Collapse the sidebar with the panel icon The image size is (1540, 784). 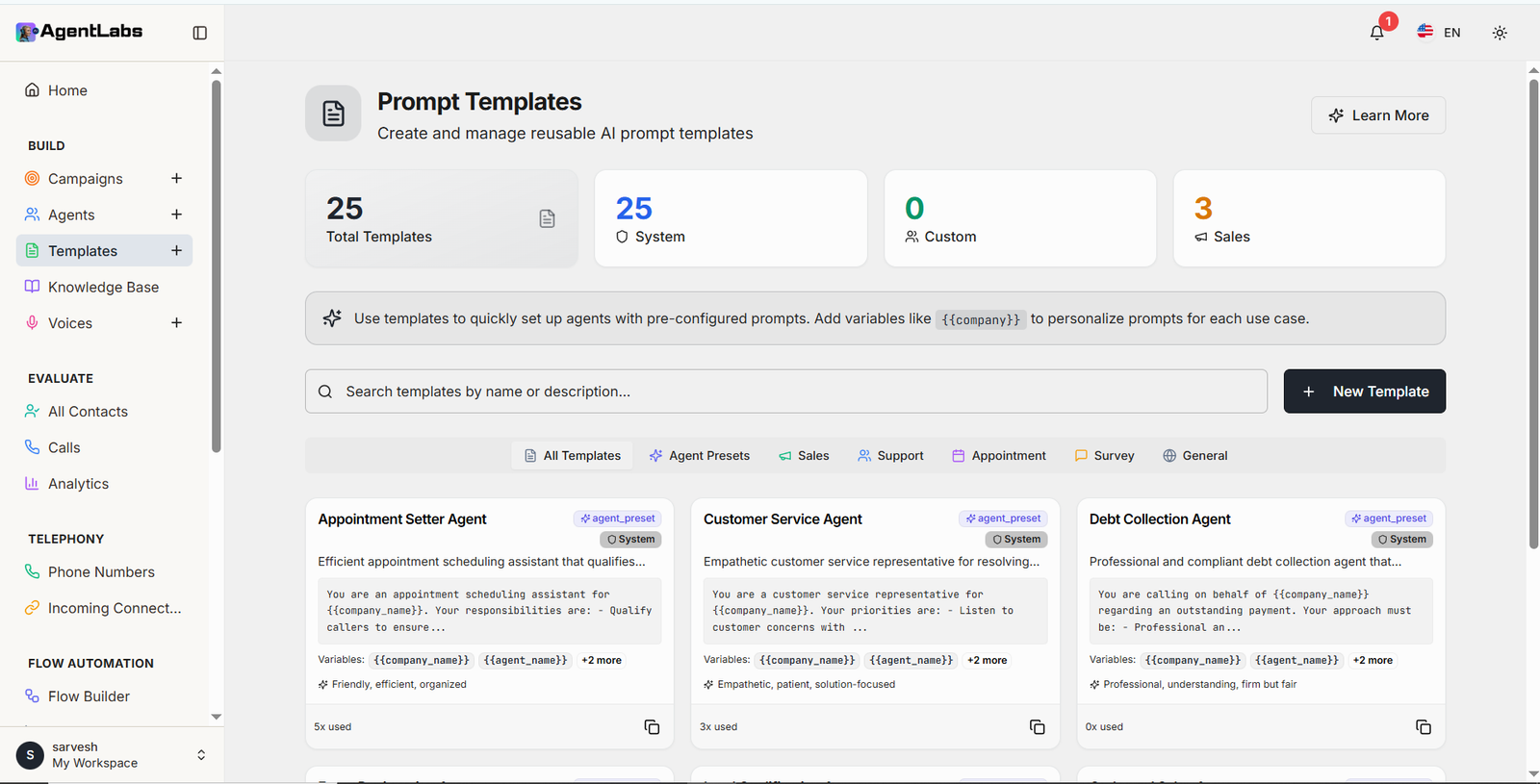[x=200, y=33]
